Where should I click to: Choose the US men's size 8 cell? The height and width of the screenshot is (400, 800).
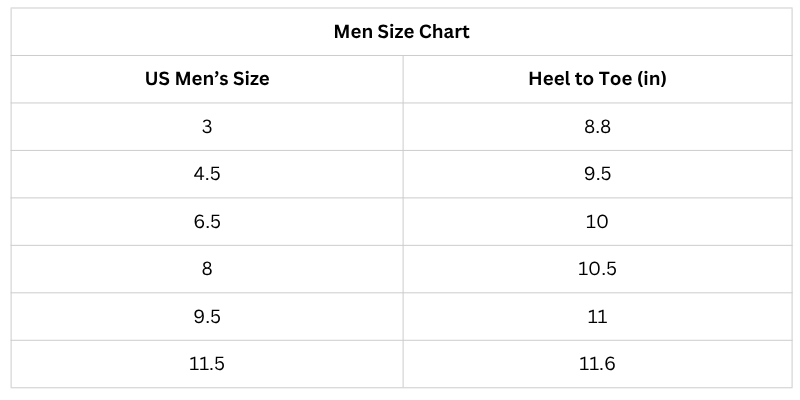pos(207,269)
